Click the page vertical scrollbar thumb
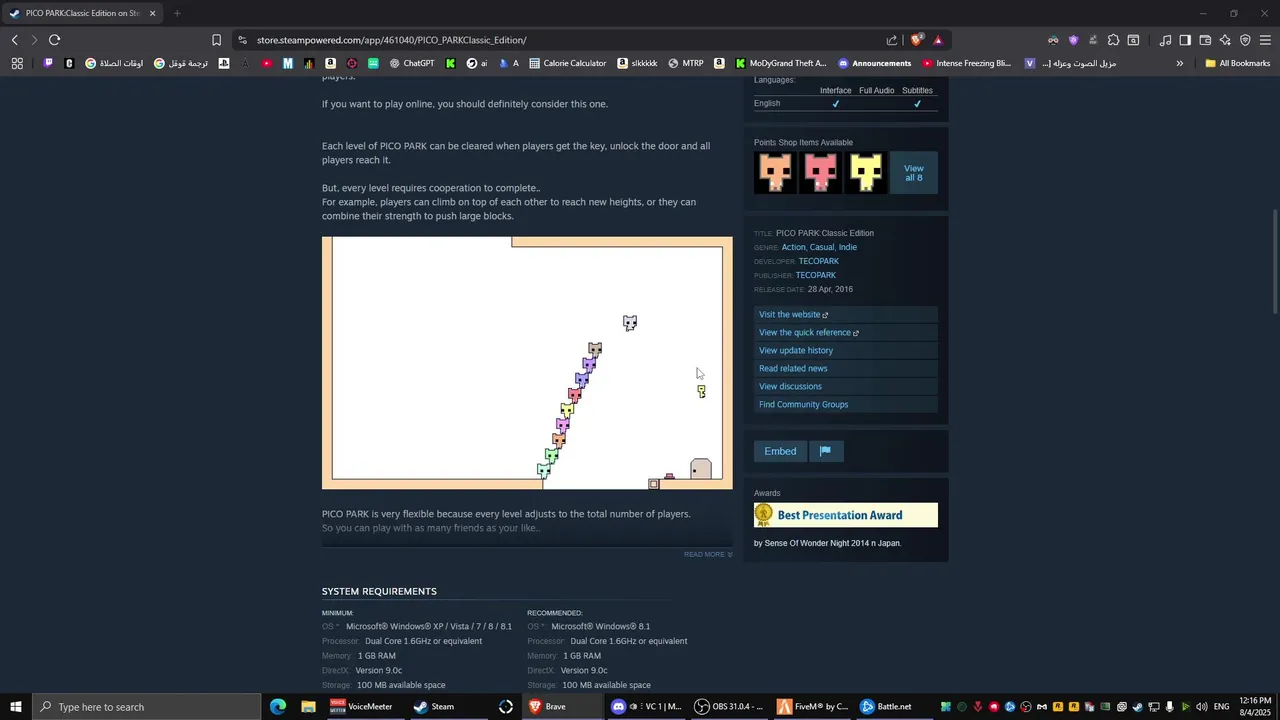Viewport: 1280px width, 720px height. (1274, 263)
